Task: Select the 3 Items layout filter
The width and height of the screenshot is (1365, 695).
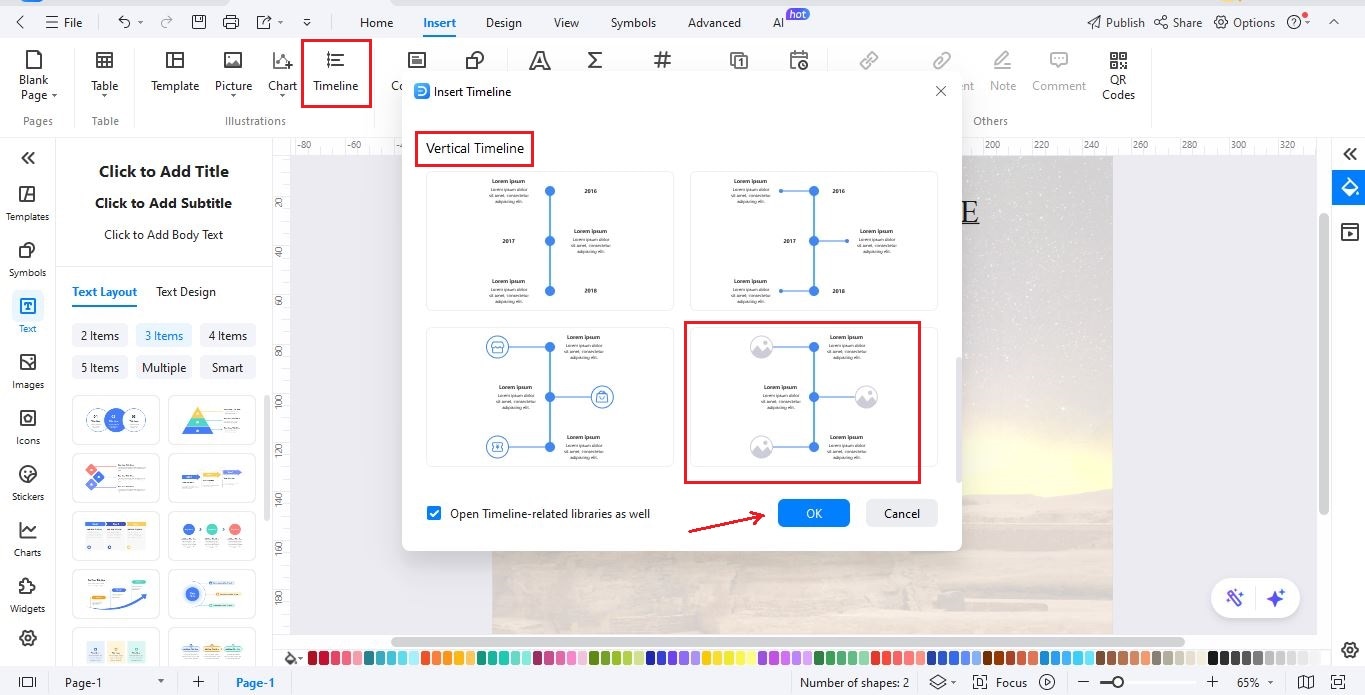Action: [164, 336]
